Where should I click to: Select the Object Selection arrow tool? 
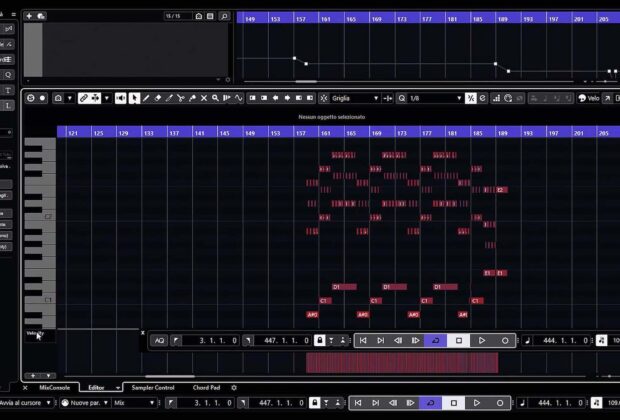[134, 98]
